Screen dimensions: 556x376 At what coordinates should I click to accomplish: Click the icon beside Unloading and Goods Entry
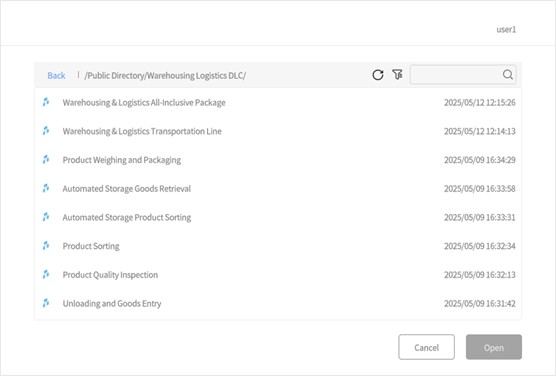(46, 303)
